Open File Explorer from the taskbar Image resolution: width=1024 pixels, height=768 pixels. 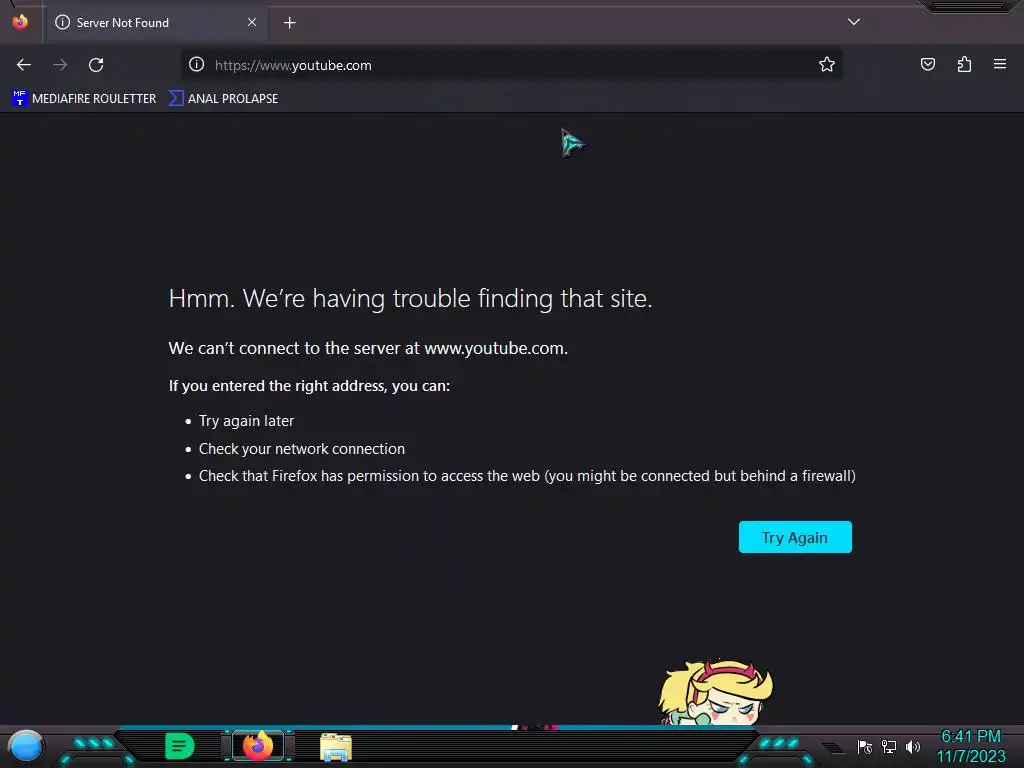tap(336, 747)
